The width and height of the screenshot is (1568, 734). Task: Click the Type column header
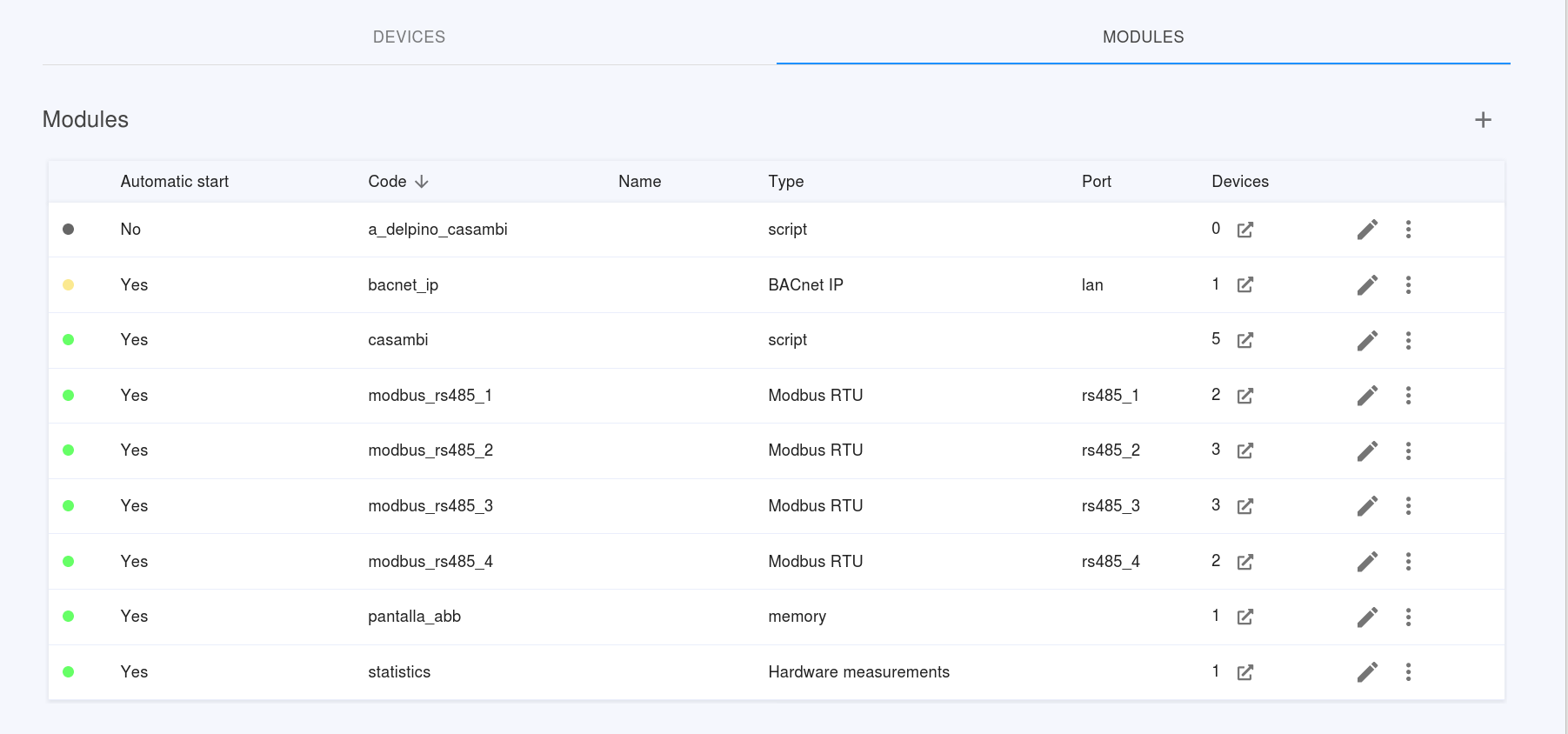coord(785,182)
